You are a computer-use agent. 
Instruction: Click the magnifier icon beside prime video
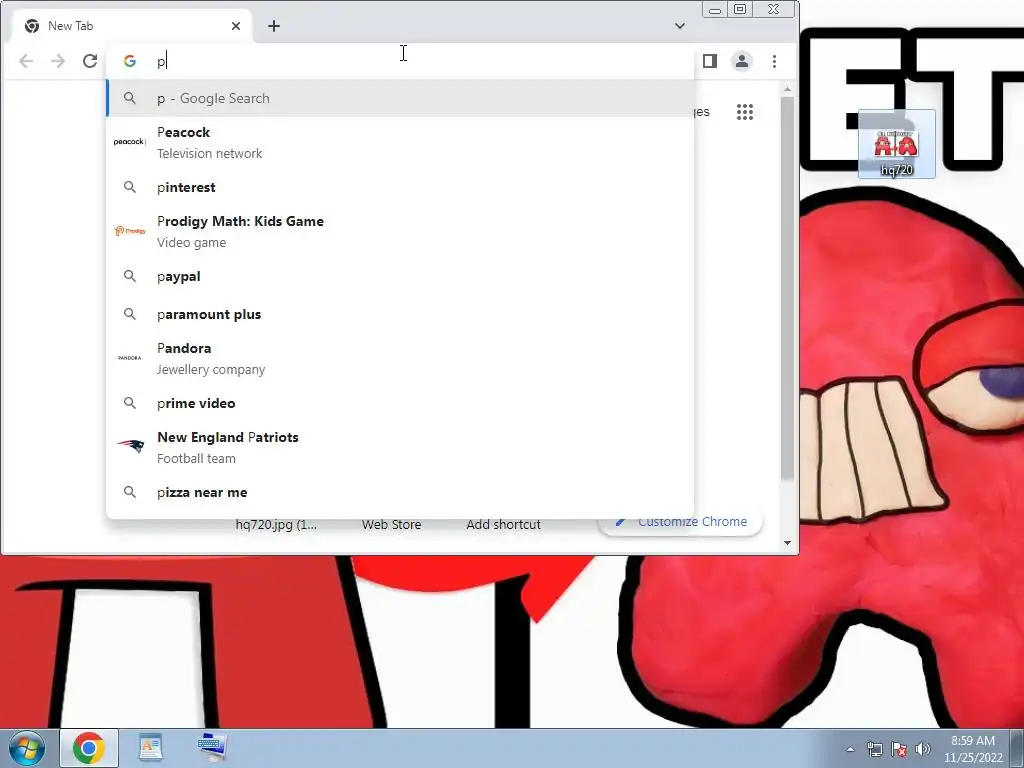click(x=130, y=403)
